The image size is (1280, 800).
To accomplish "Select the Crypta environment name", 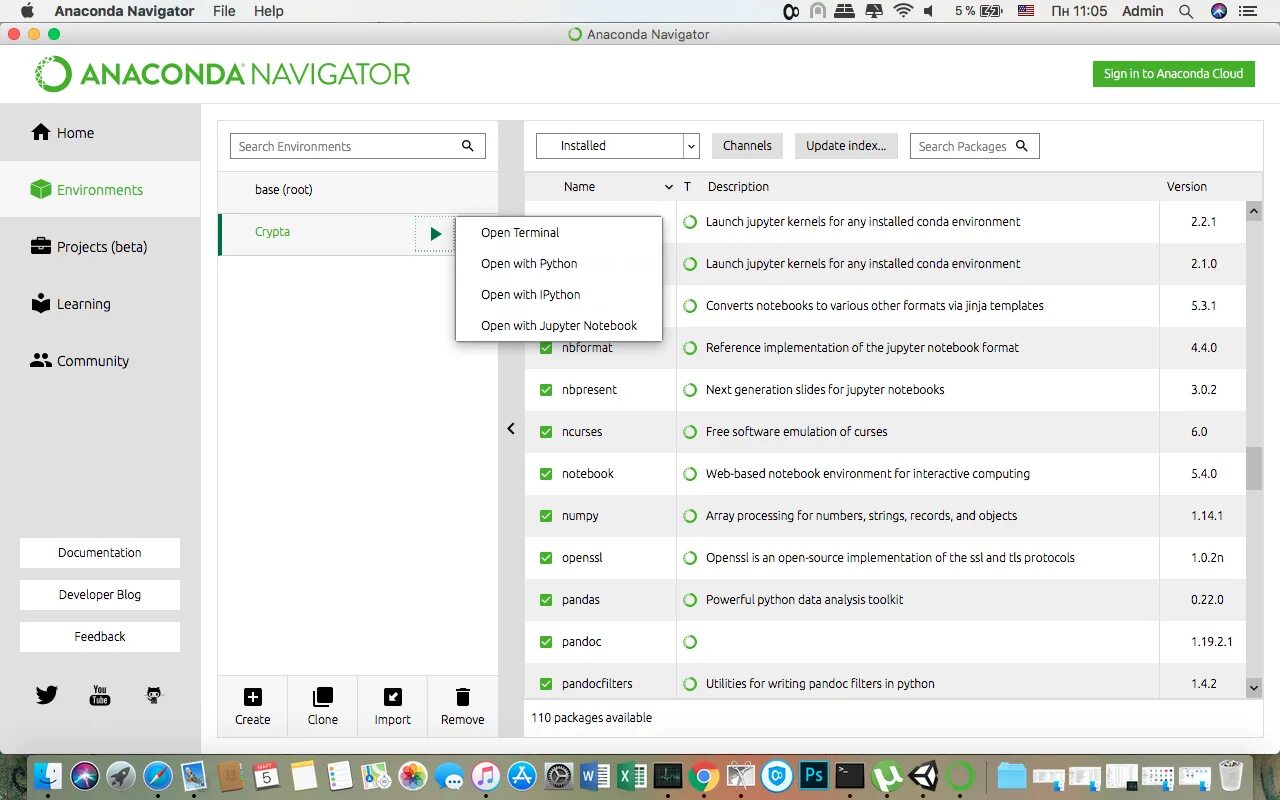I will (272, 232).
